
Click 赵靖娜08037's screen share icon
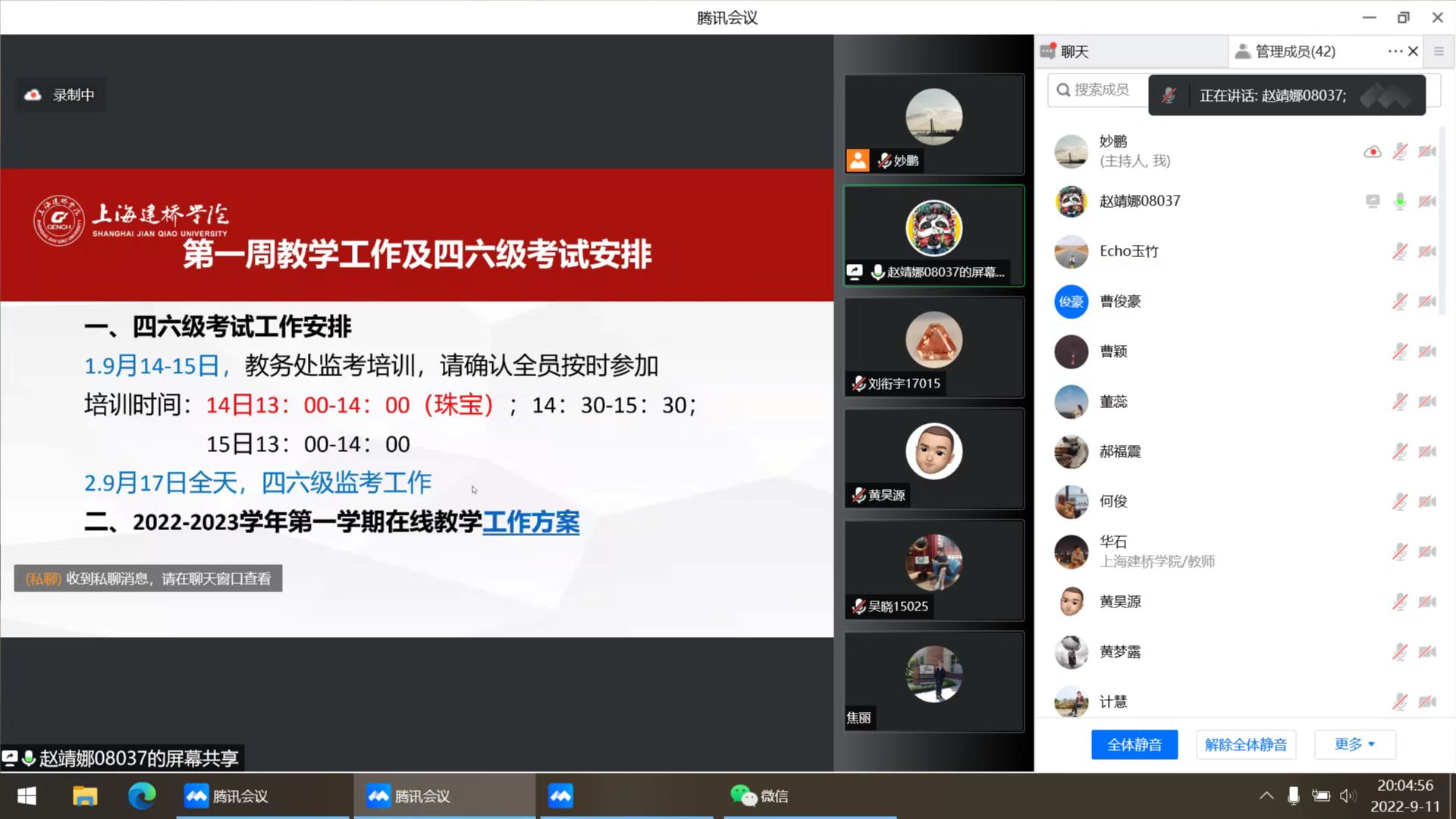[x=1372, y=201]
